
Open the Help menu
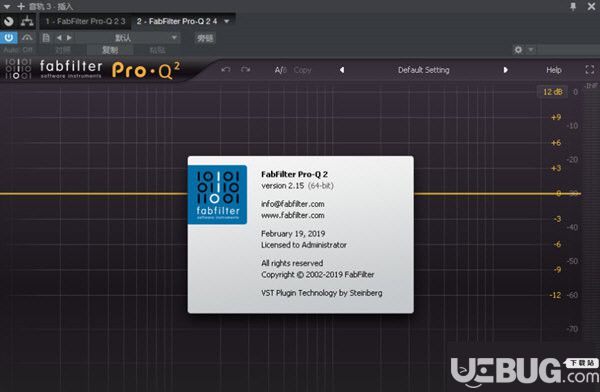click(x=554, y=70)
